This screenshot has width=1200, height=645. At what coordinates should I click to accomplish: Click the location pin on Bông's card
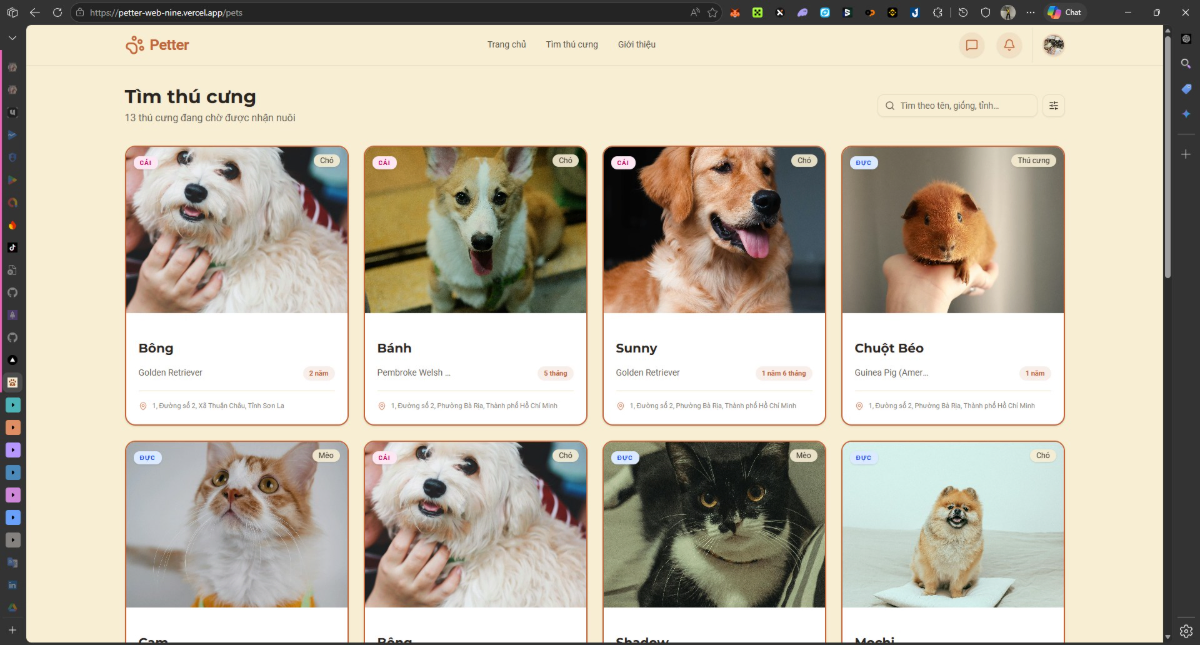point(143,406)
